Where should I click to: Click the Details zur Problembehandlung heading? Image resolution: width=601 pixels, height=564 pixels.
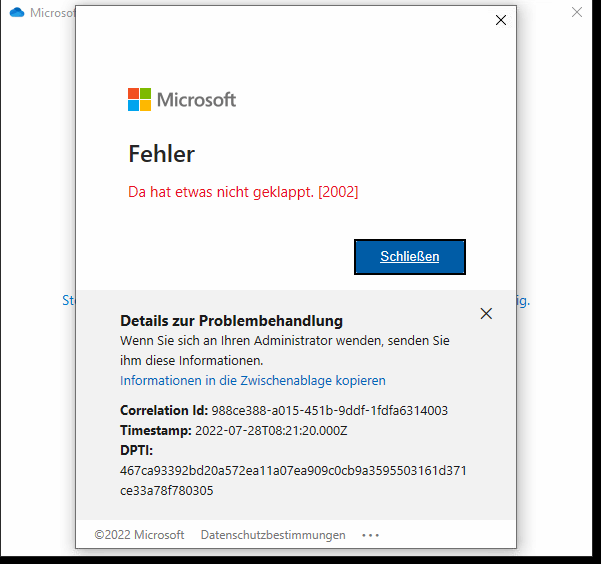[231, 321]
